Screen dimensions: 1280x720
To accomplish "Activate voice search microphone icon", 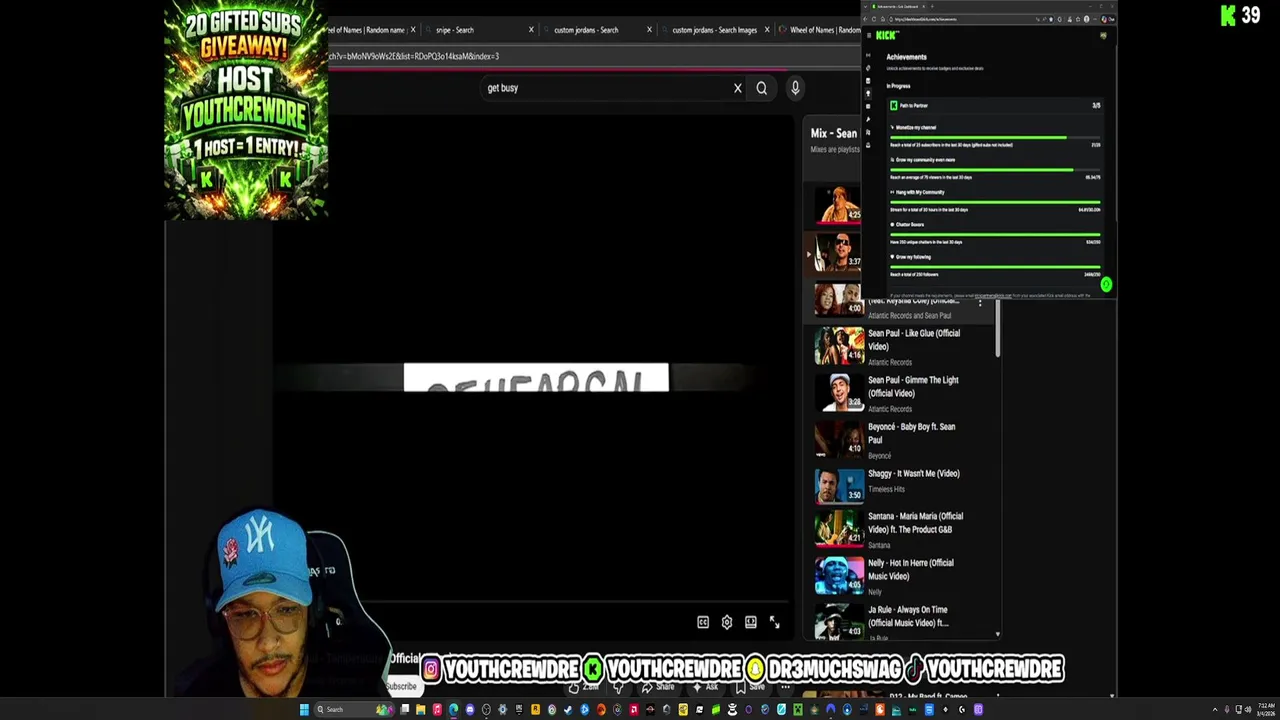I will click(795, 88).
